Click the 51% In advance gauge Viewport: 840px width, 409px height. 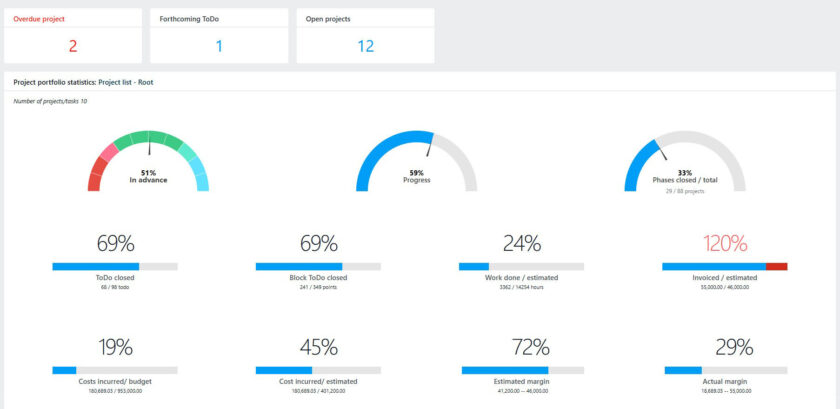pos(148,161)
